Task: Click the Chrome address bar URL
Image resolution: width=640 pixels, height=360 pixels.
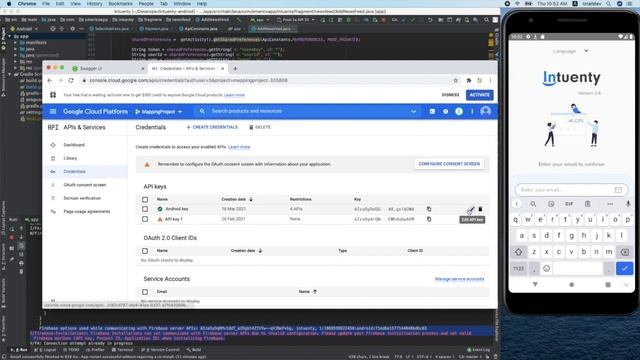Action: pos(189,80)
